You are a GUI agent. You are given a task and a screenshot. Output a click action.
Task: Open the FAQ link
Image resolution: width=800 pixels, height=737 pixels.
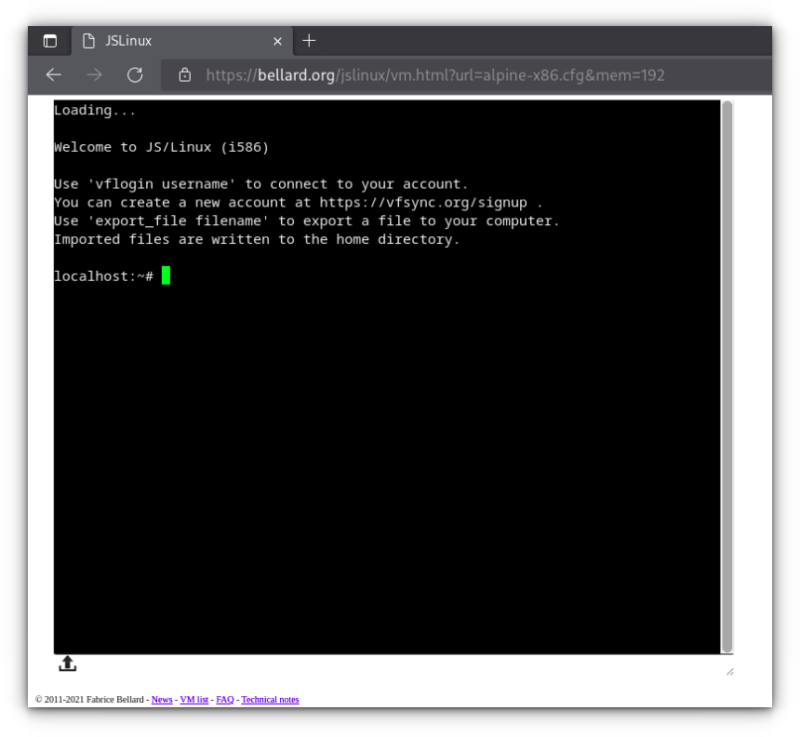[x=224, y=699]
